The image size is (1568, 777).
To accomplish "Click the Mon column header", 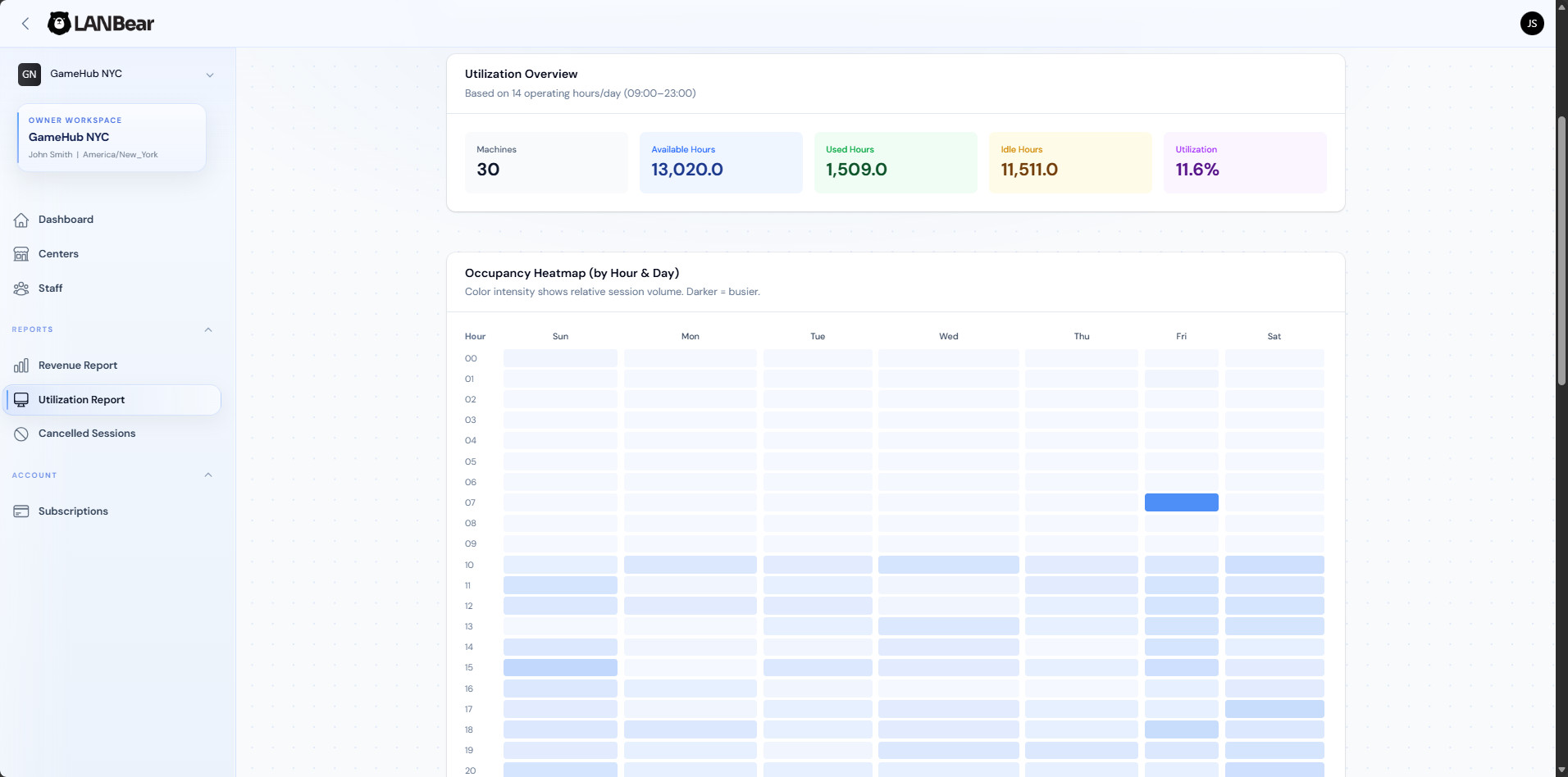I will coord(691,337).
